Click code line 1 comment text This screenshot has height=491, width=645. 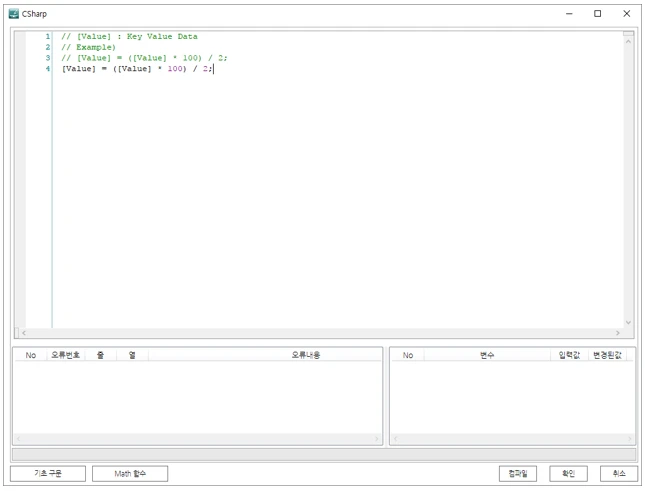click(129, 37)
